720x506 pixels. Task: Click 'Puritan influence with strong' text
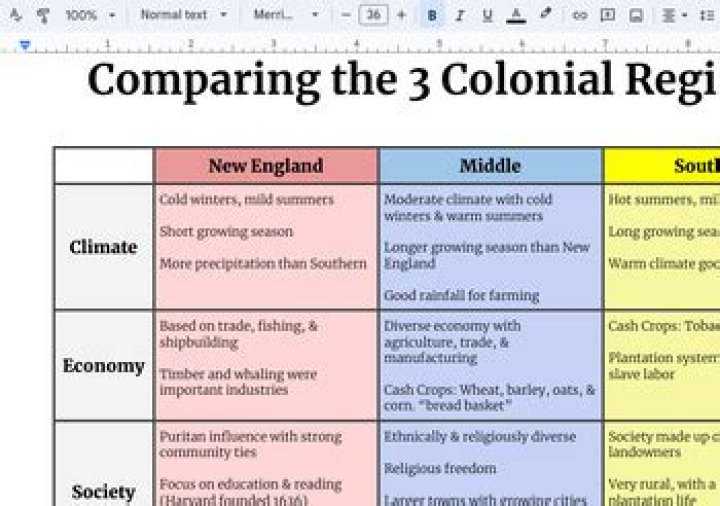[x=250, y=437]
